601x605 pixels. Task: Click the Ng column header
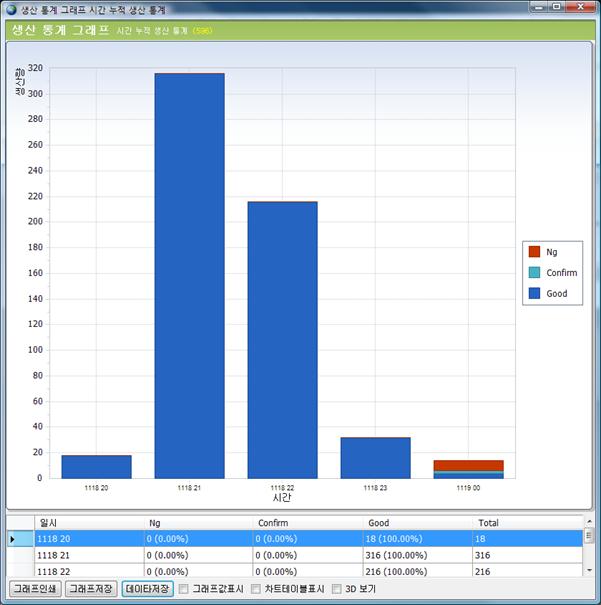tap(198, 523)
